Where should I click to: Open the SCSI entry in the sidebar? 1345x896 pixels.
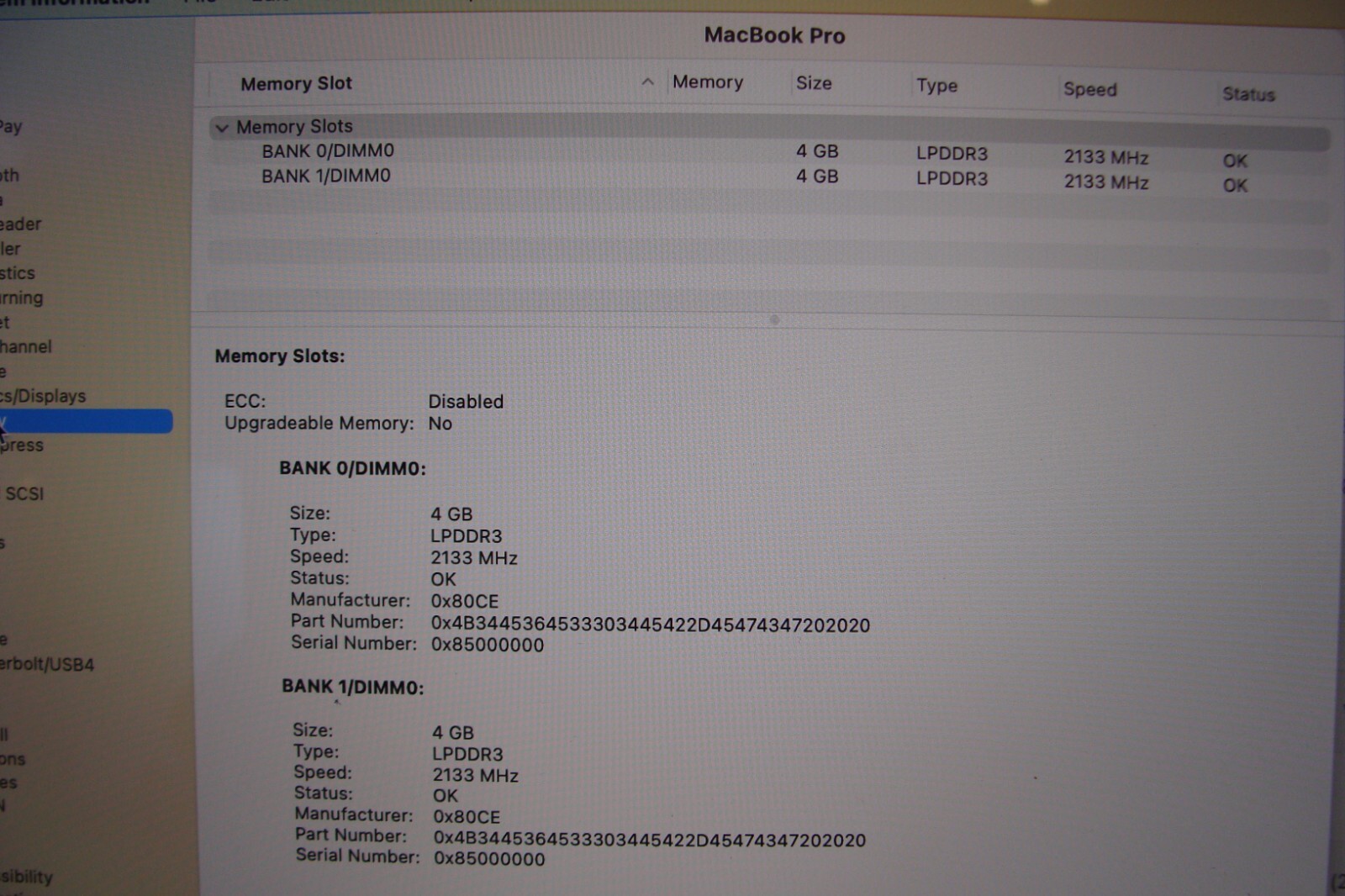(x=24, y=493)
